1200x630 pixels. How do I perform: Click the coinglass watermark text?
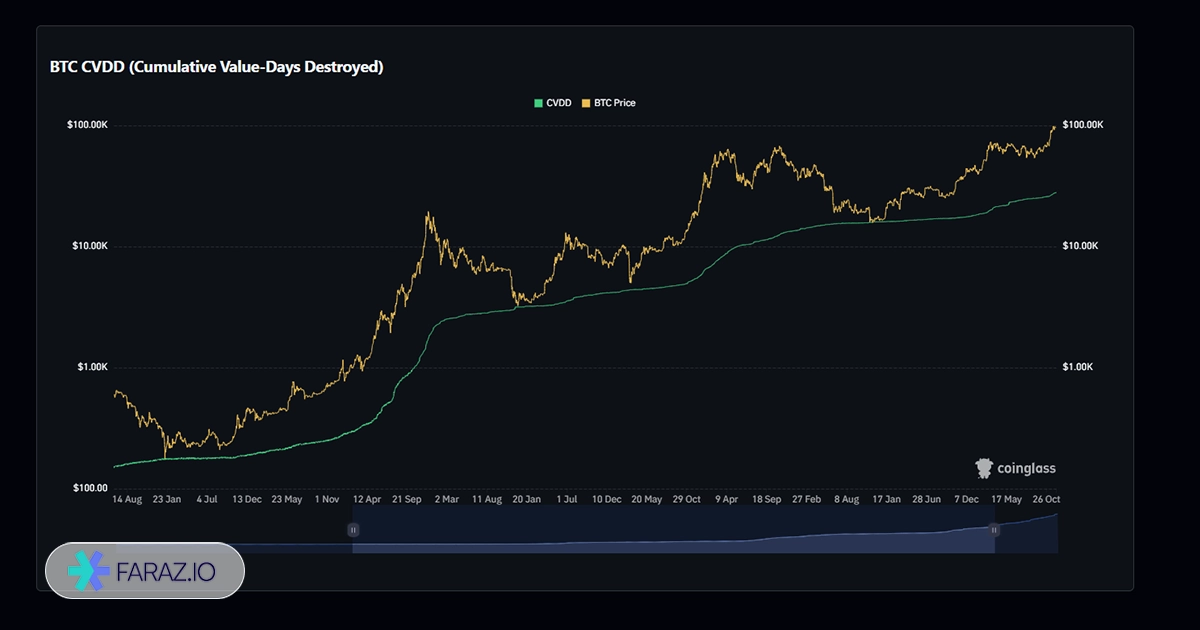[x=1025, y=468]
